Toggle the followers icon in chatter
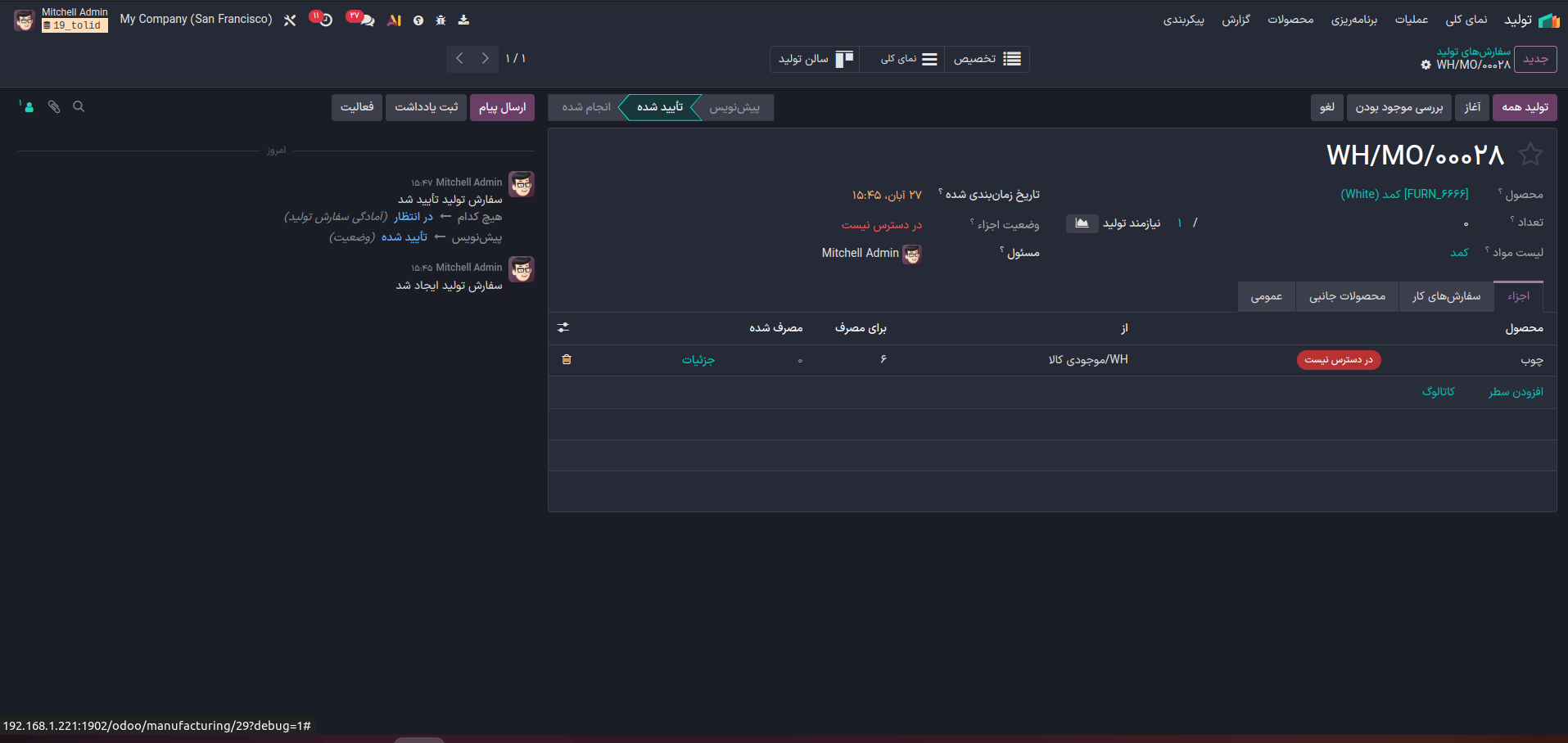Image resolution: width=1568 pixels, height=743 pixels. [28, 106]
